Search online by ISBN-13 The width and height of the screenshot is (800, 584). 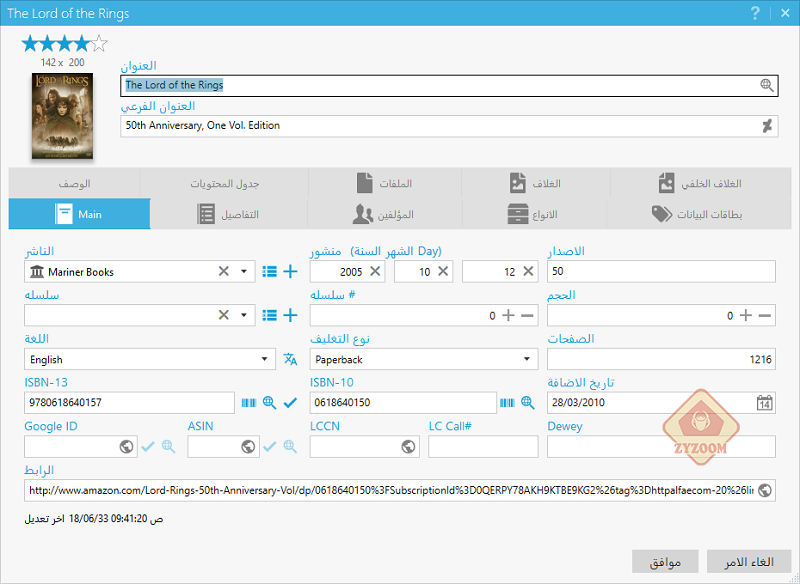(269, 403)
